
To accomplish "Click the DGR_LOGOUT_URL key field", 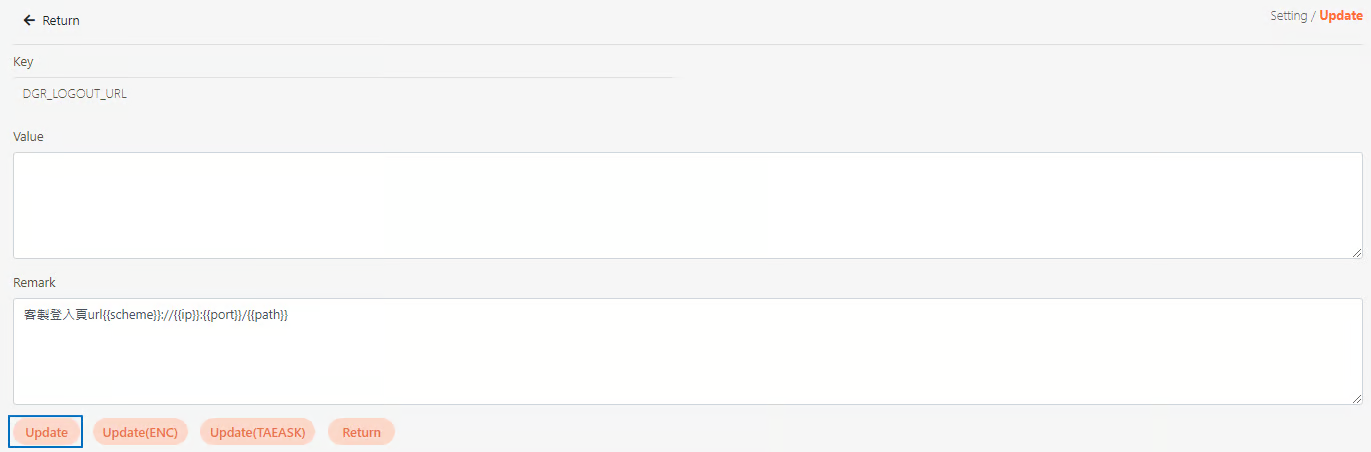I will 75,94.
